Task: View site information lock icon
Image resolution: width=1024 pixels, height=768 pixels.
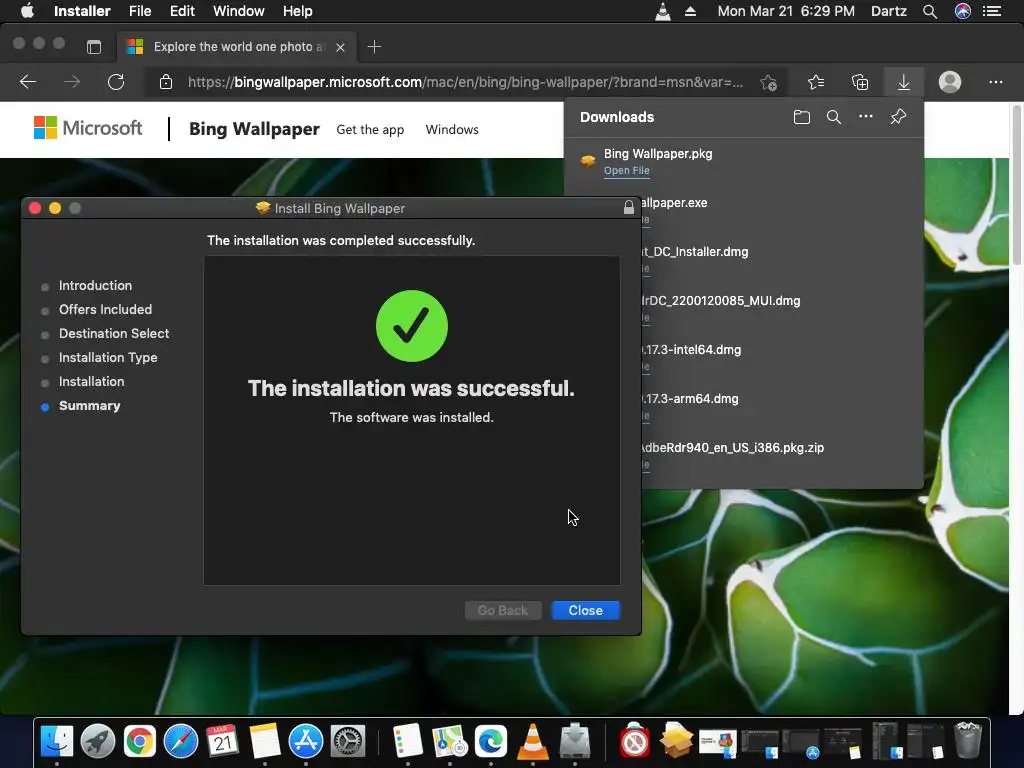Action: 166,82
